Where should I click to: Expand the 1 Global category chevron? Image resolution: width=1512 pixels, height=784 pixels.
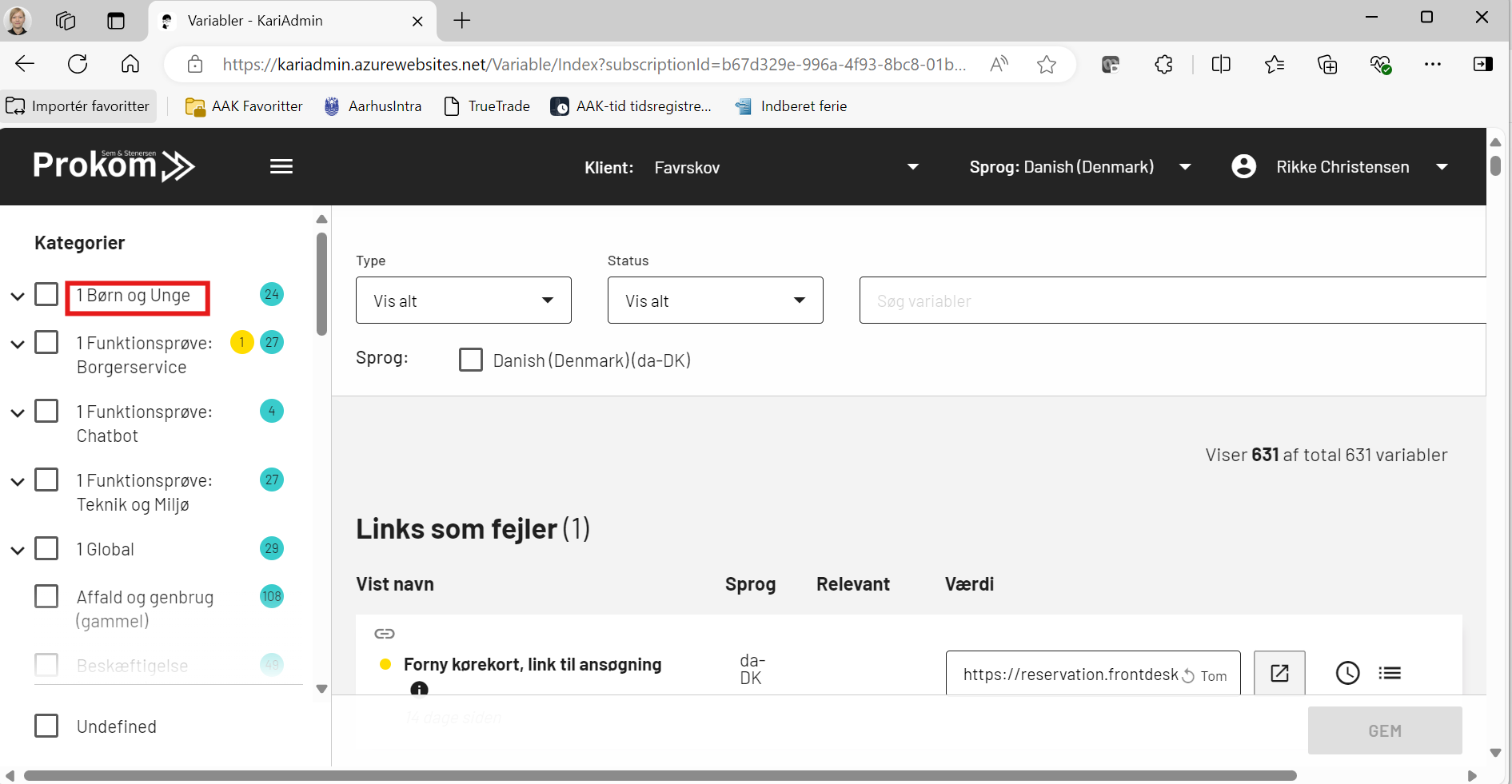click(18, 550)
